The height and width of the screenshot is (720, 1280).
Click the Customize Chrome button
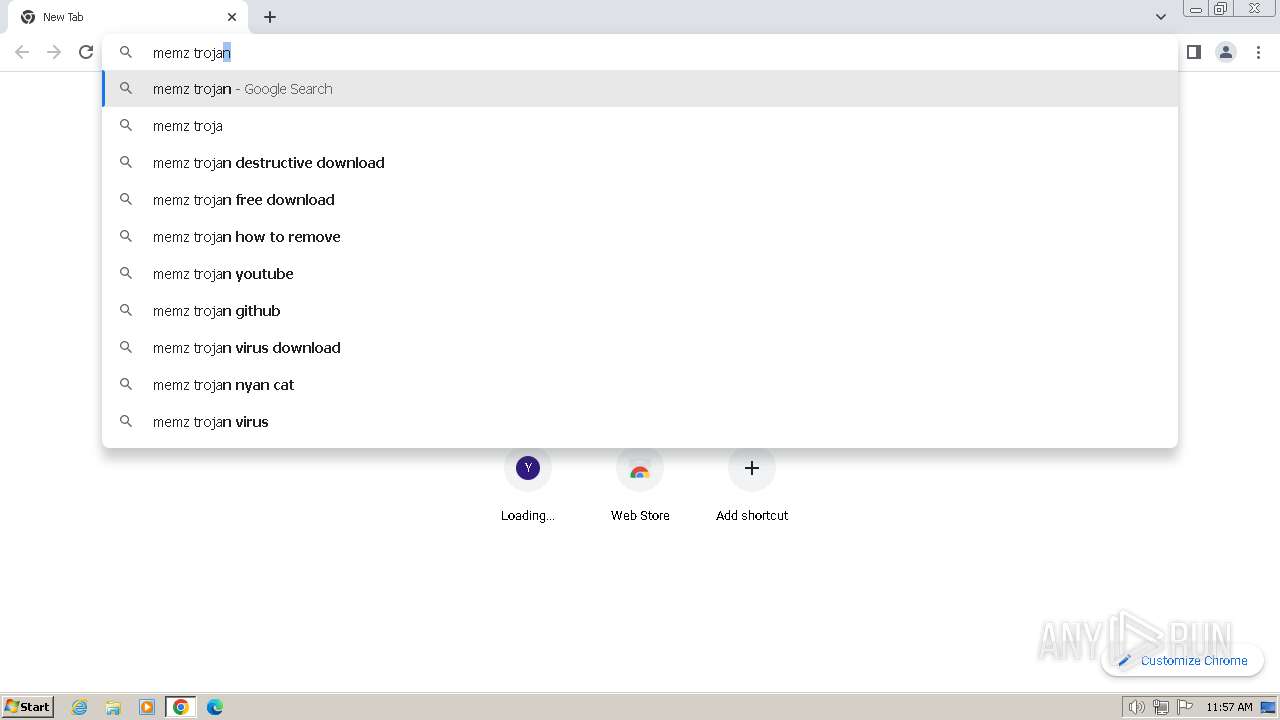click(x=1182, y=660)
